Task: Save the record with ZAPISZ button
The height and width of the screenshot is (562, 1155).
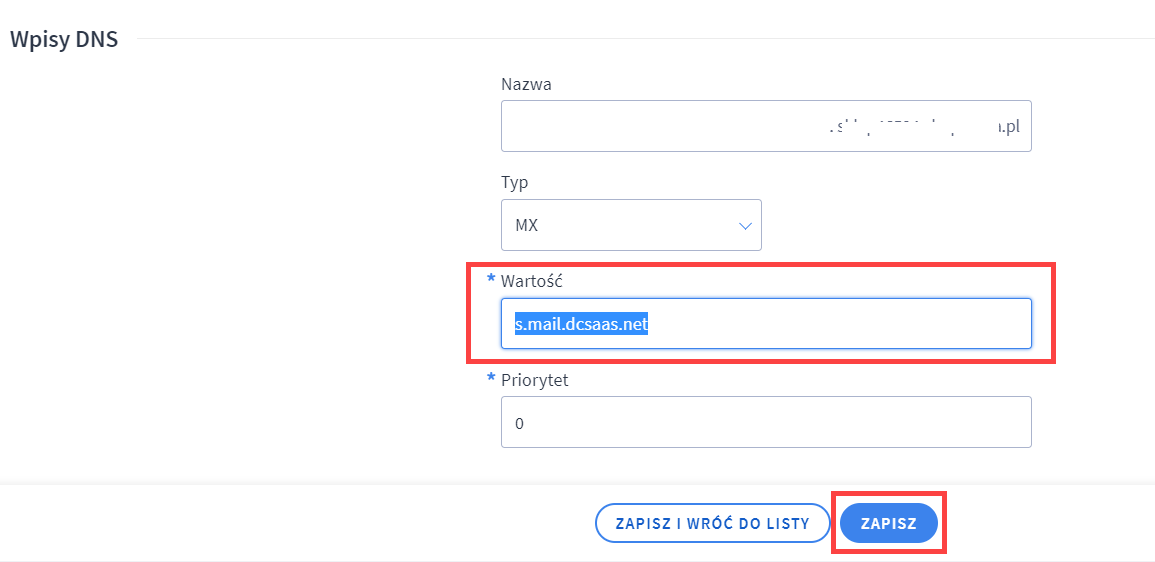Action: (888, 524)
